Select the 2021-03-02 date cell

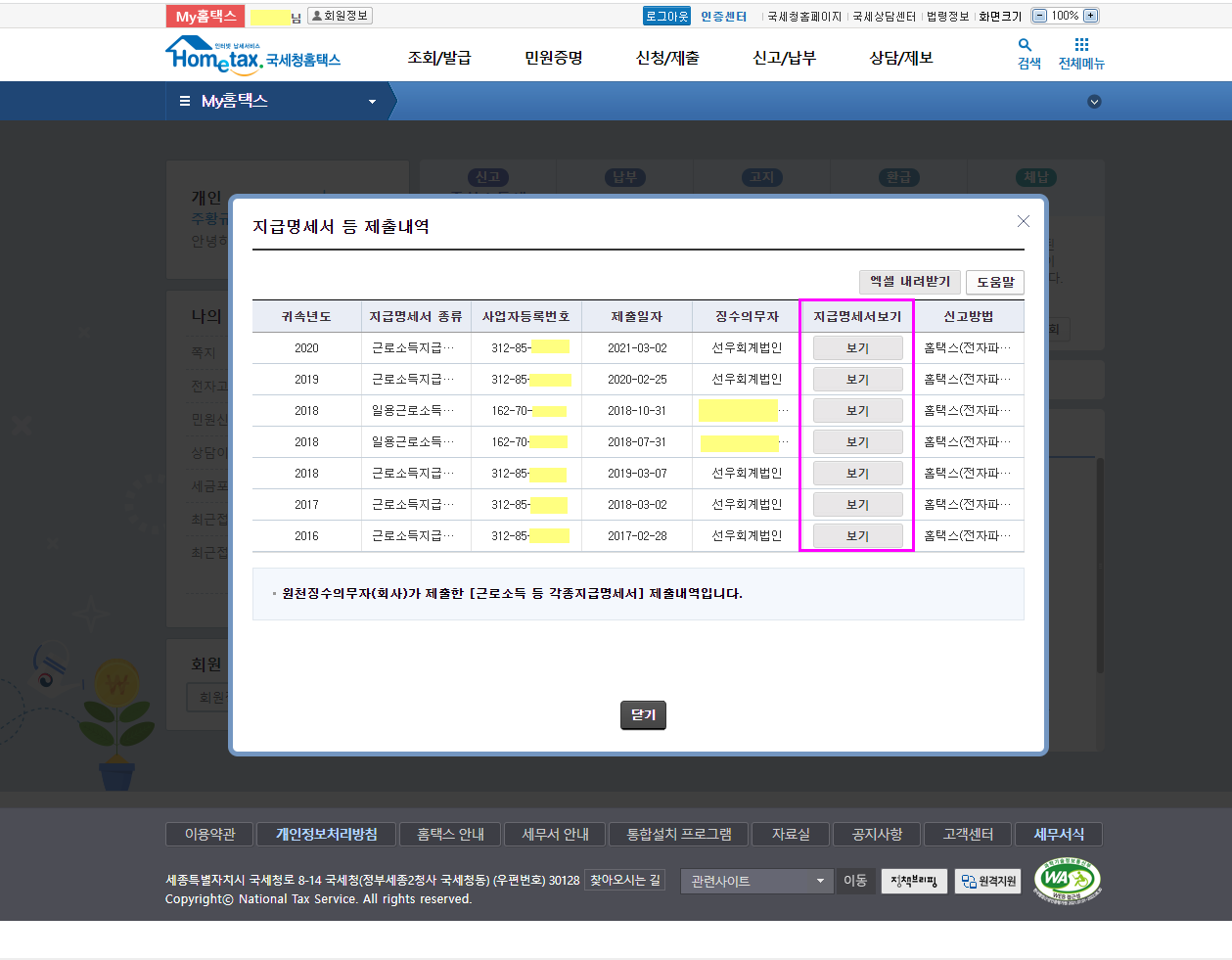[x=637, y=348]
